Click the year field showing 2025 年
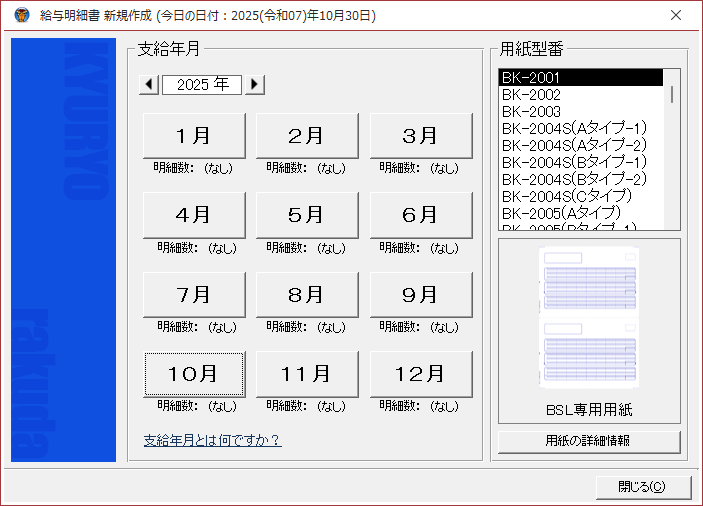This screenshot has height=506, width=703. pyautogui.click(x=202, y=85)
